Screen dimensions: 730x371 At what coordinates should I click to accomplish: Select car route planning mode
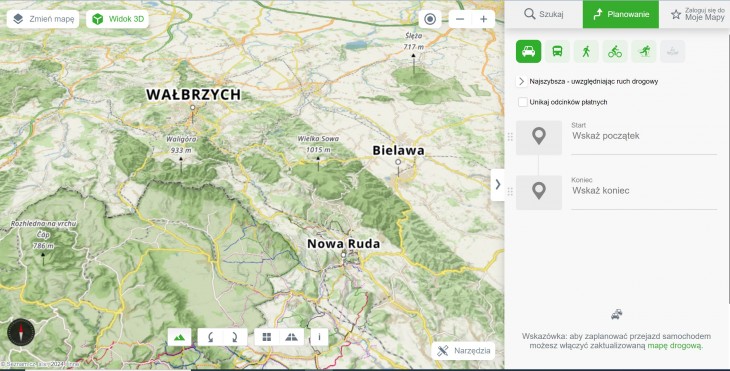tap(528, 51)
